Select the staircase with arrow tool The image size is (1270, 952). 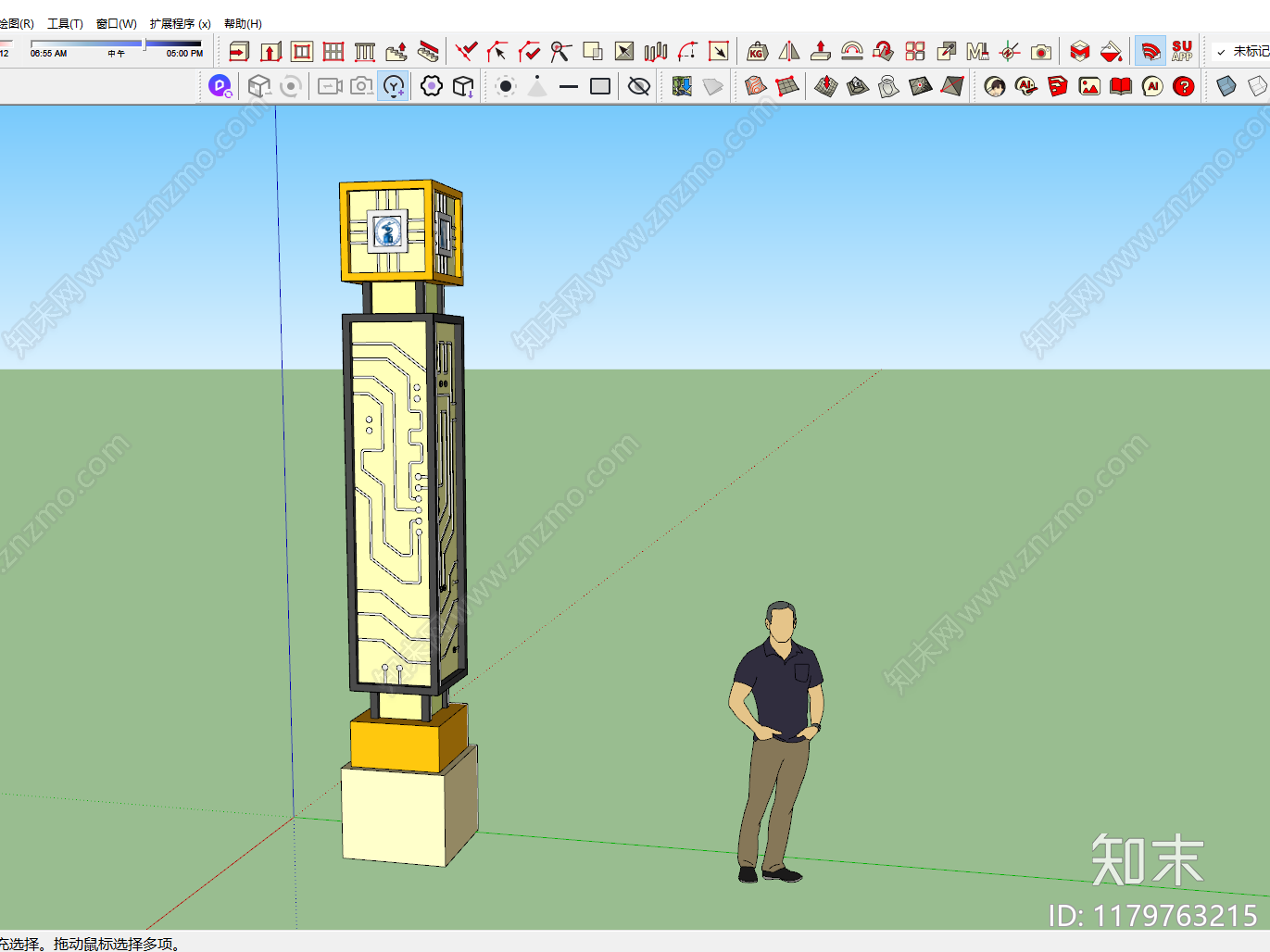(396, 52)
